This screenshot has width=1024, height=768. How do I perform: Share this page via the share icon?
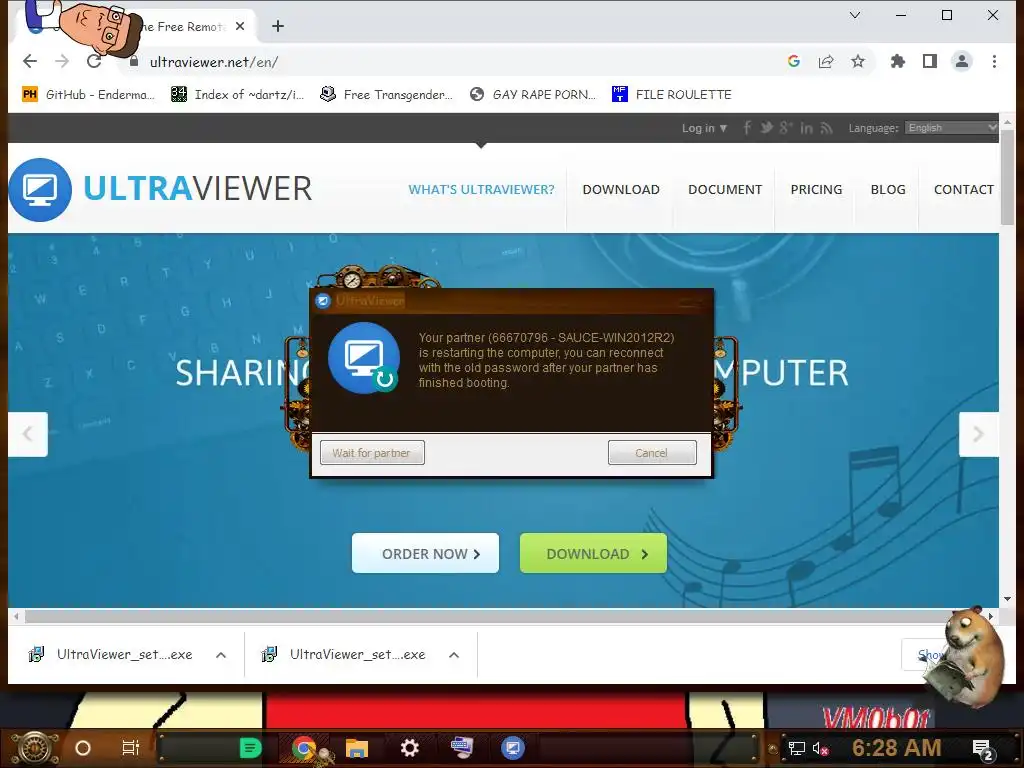tap(826, 61)
